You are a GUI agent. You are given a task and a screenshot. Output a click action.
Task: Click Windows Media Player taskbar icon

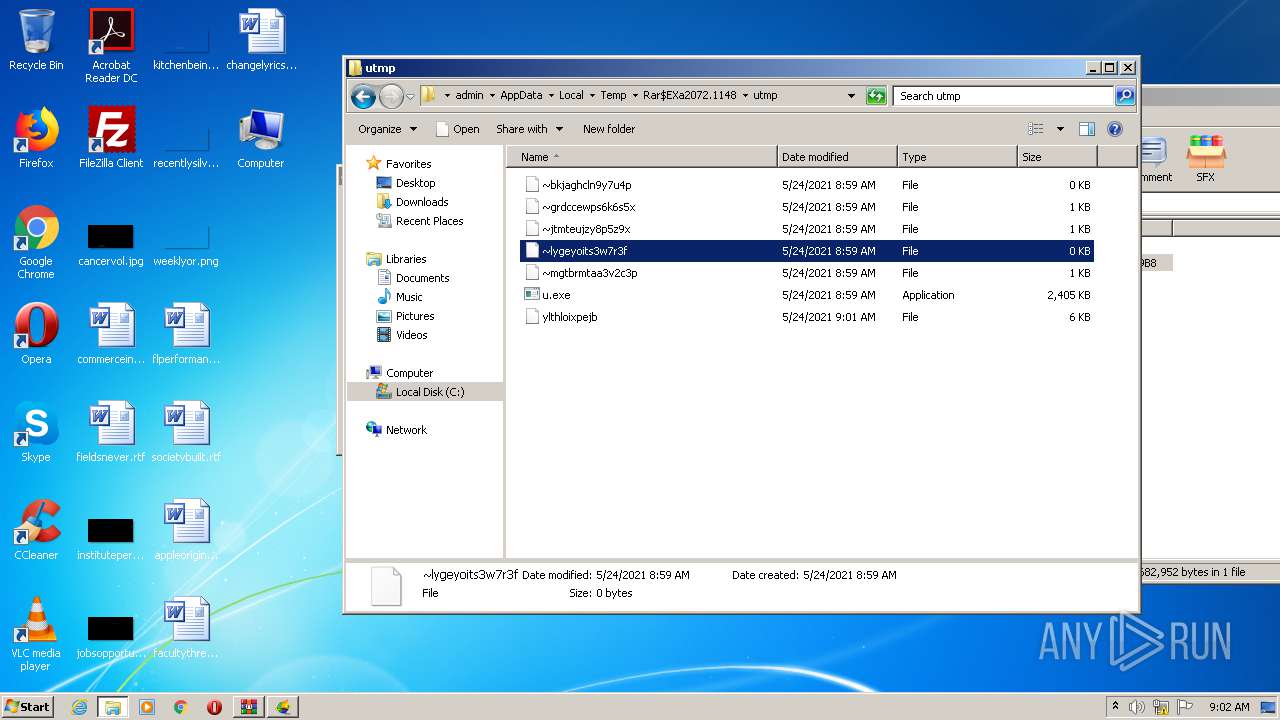147,707
